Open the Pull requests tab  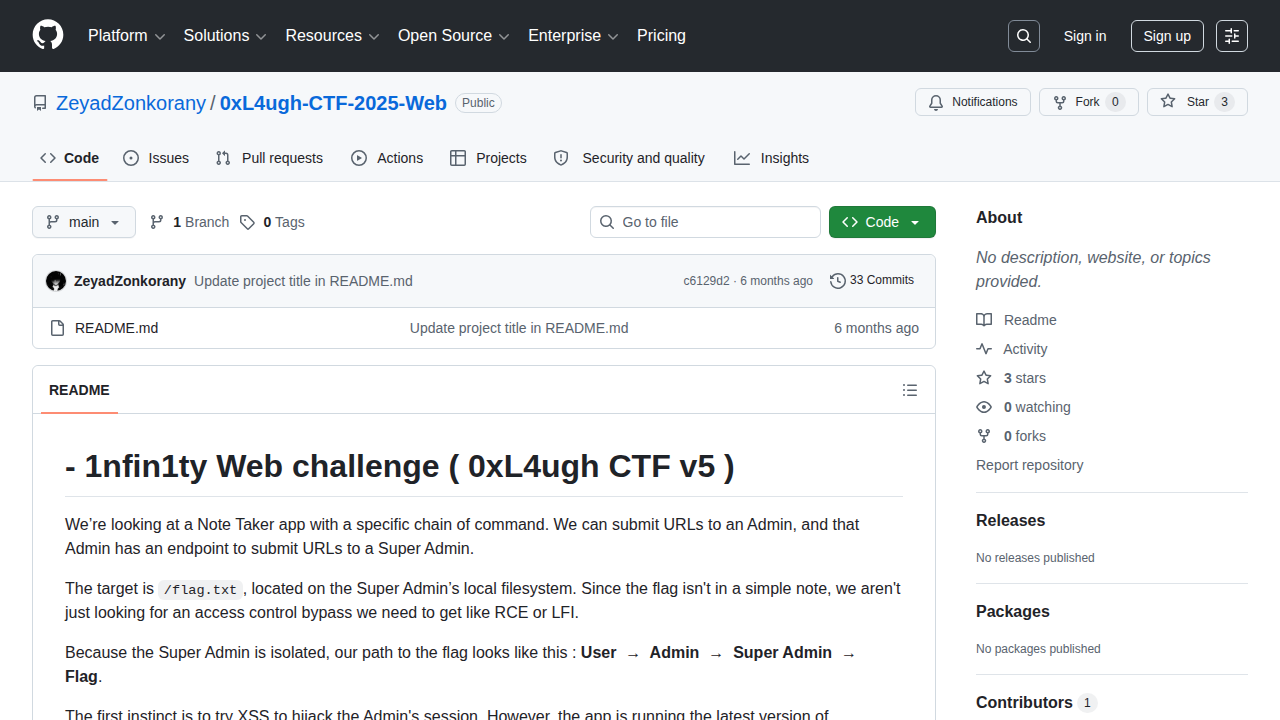(x=269, y=158)
